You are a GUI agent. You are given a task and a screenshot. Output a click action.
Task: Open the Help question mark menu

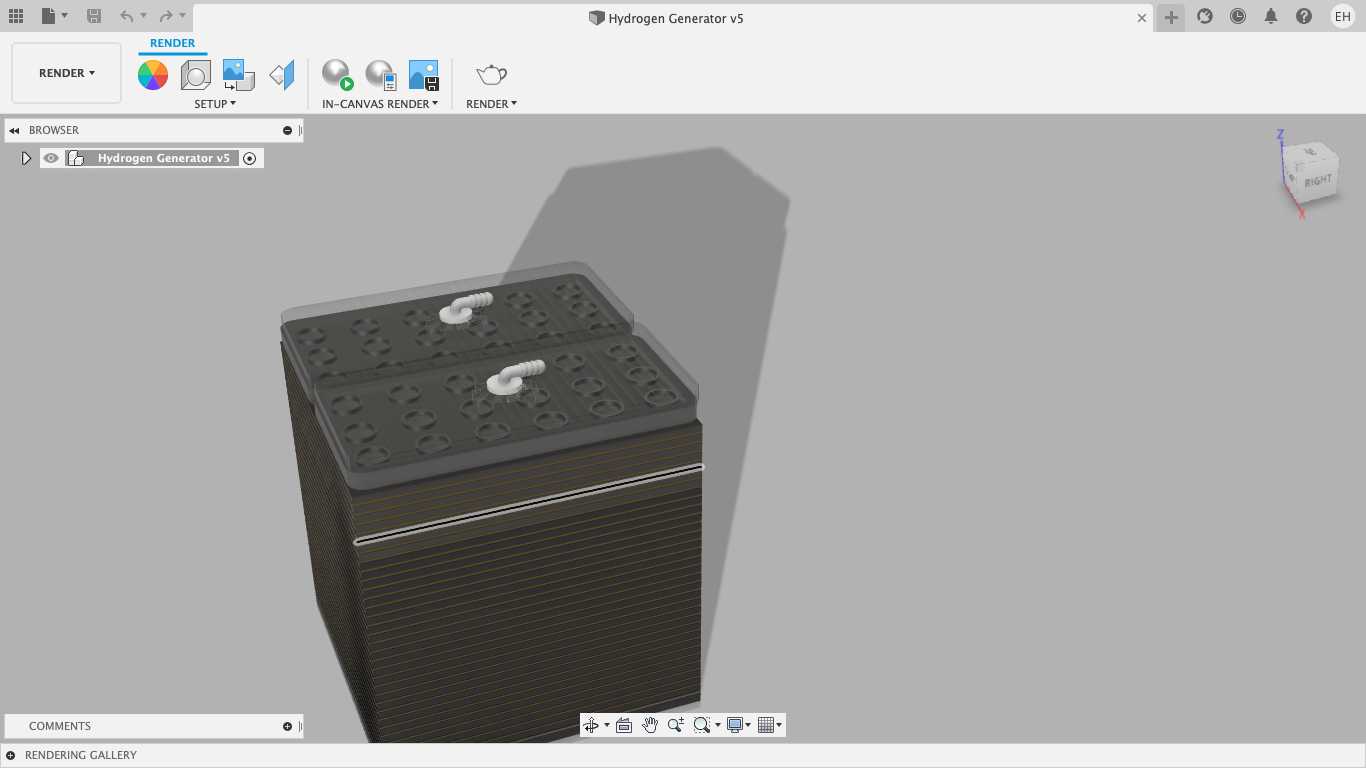pyautogui.click(x=1304, y=16)
